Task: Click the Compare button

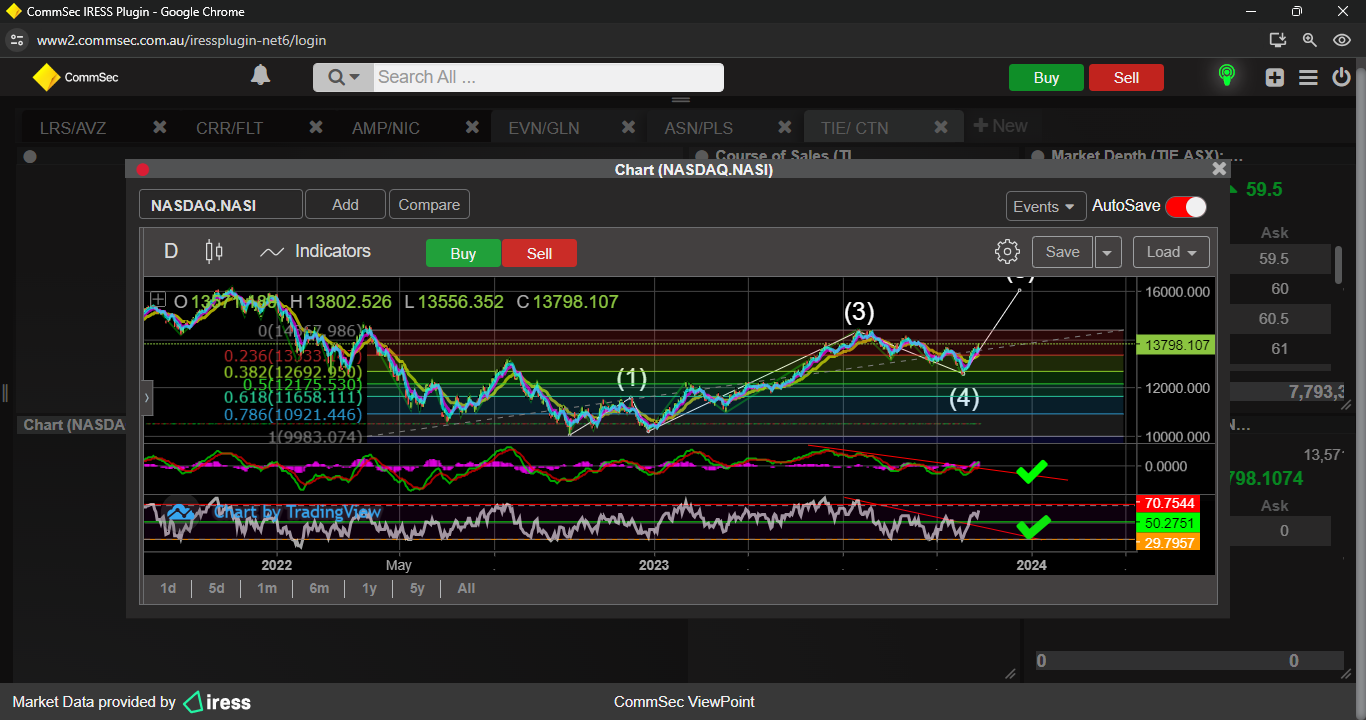Action: coord(429,205)
